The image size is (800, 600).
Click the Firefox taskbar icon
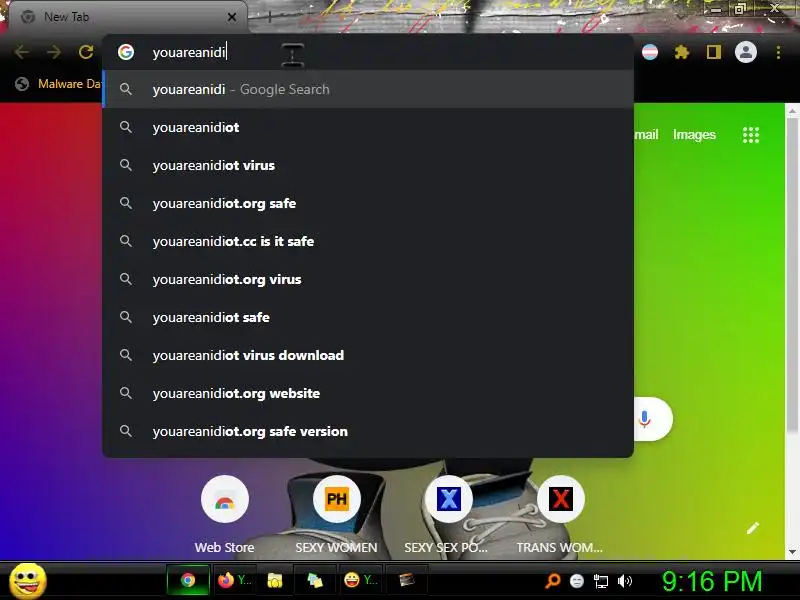[234, 580]
